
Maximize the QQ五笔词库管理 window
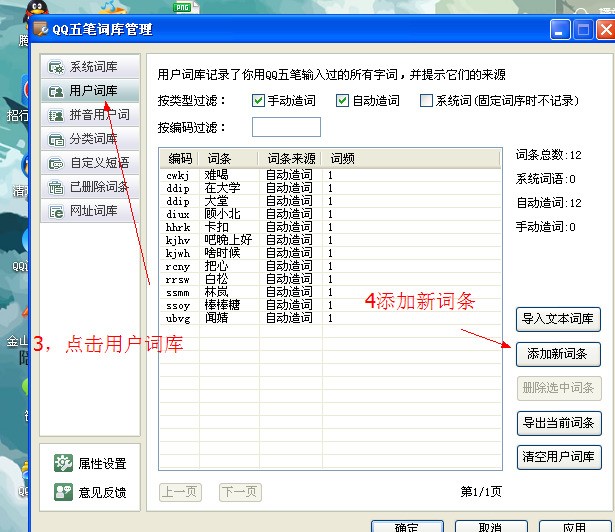pos(584,30)
